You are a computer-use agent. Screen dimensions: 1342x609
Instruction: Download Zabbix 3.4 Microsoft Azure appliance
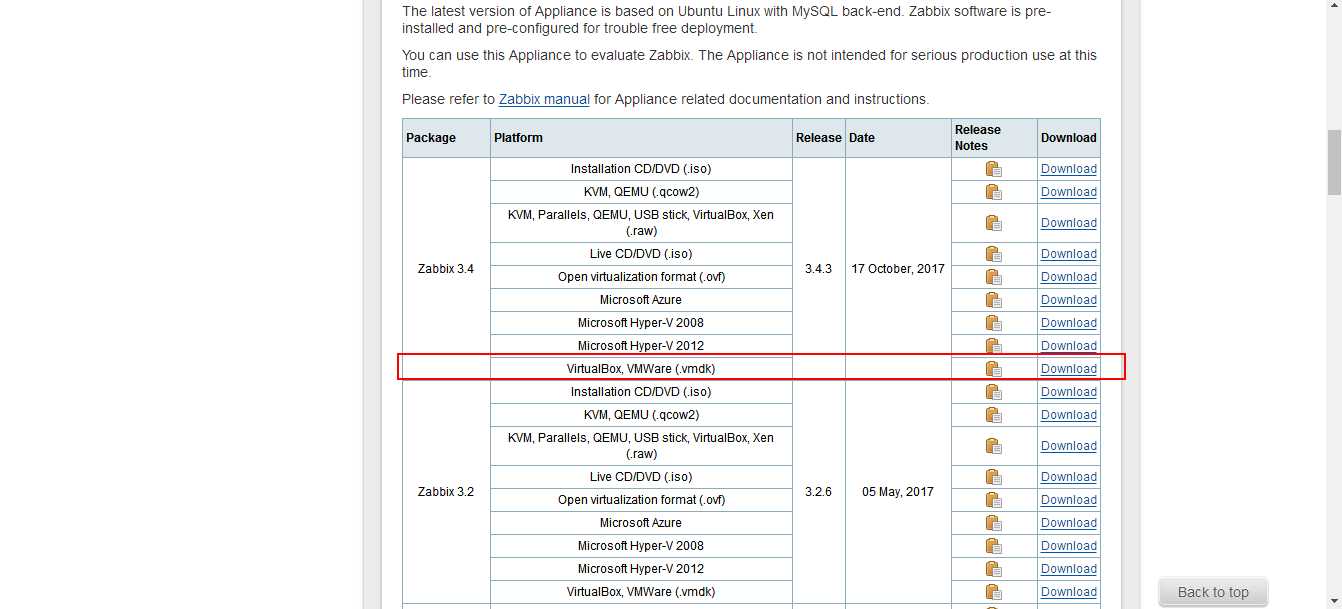pyautogui.click(x=1068, y=300)
